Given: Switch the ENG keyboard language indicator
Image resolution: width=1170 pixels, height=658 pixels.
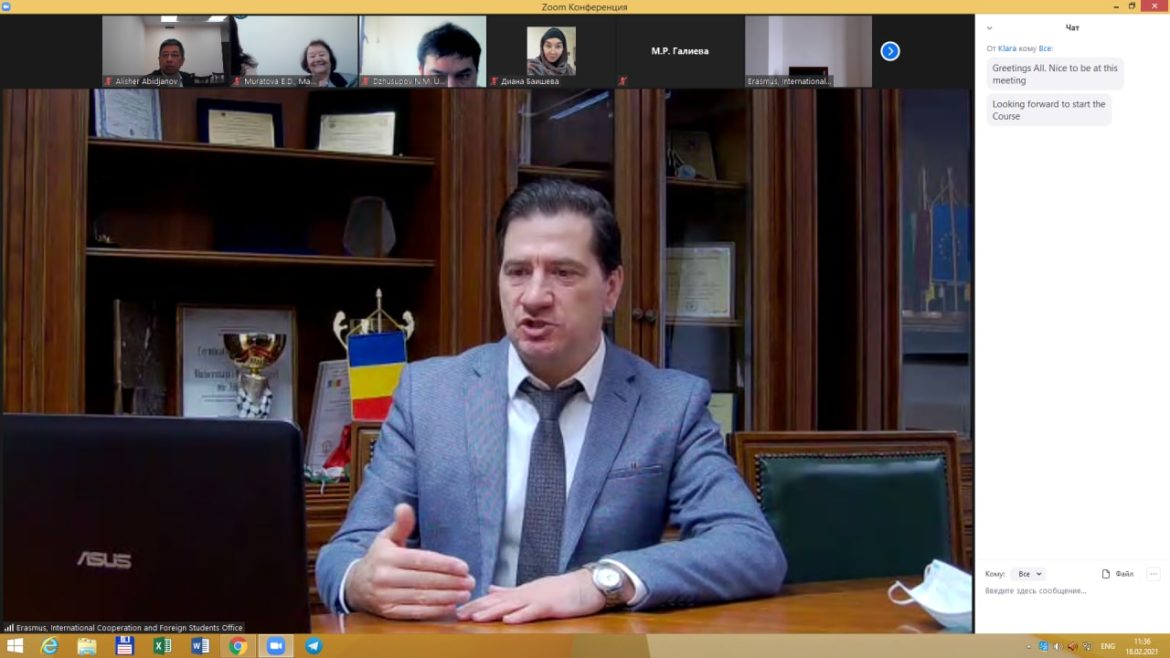Looking at the screenshot, I should tap(1107, 646).
